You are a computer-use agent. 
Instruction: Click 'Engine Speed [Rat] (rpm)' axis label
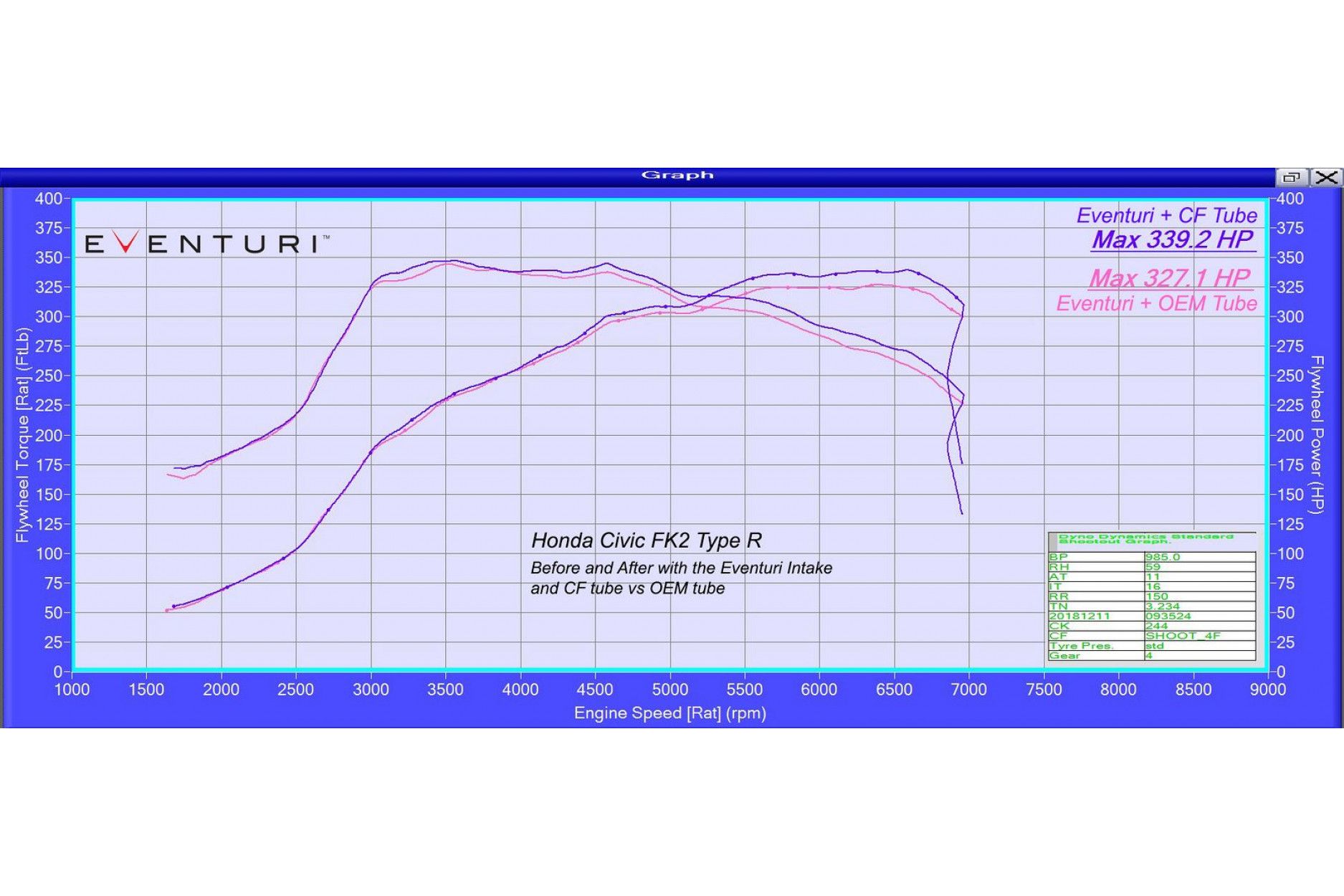coord(670,713)
